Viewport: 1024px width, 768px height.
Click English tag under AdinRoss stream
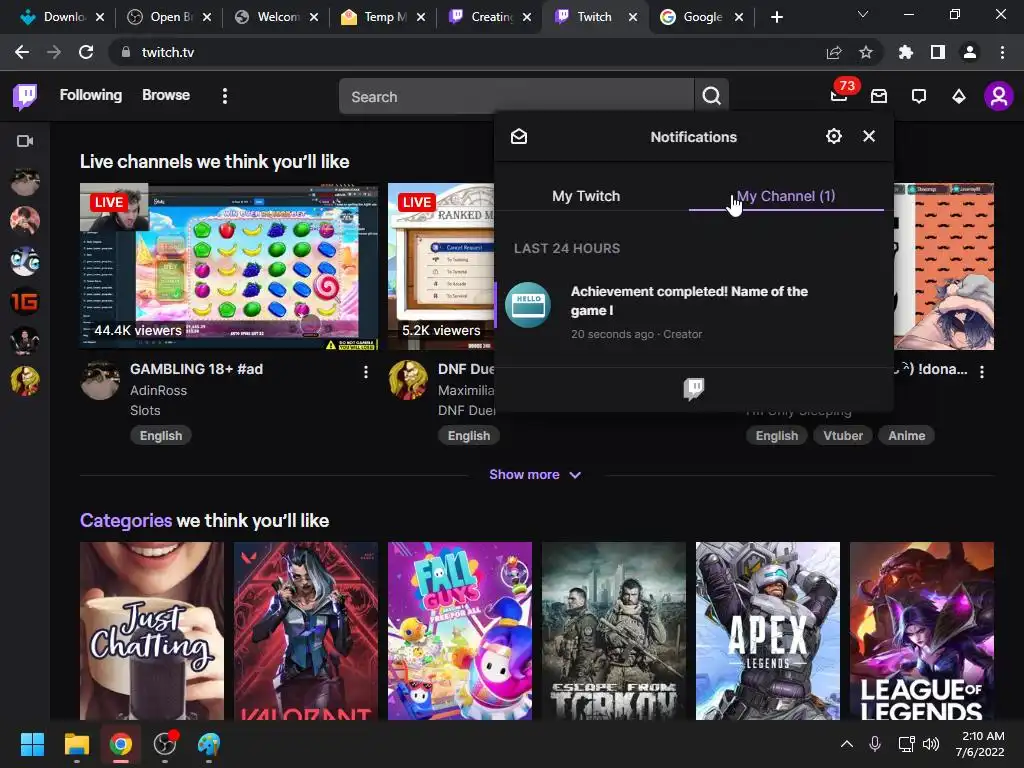[161, 436]
